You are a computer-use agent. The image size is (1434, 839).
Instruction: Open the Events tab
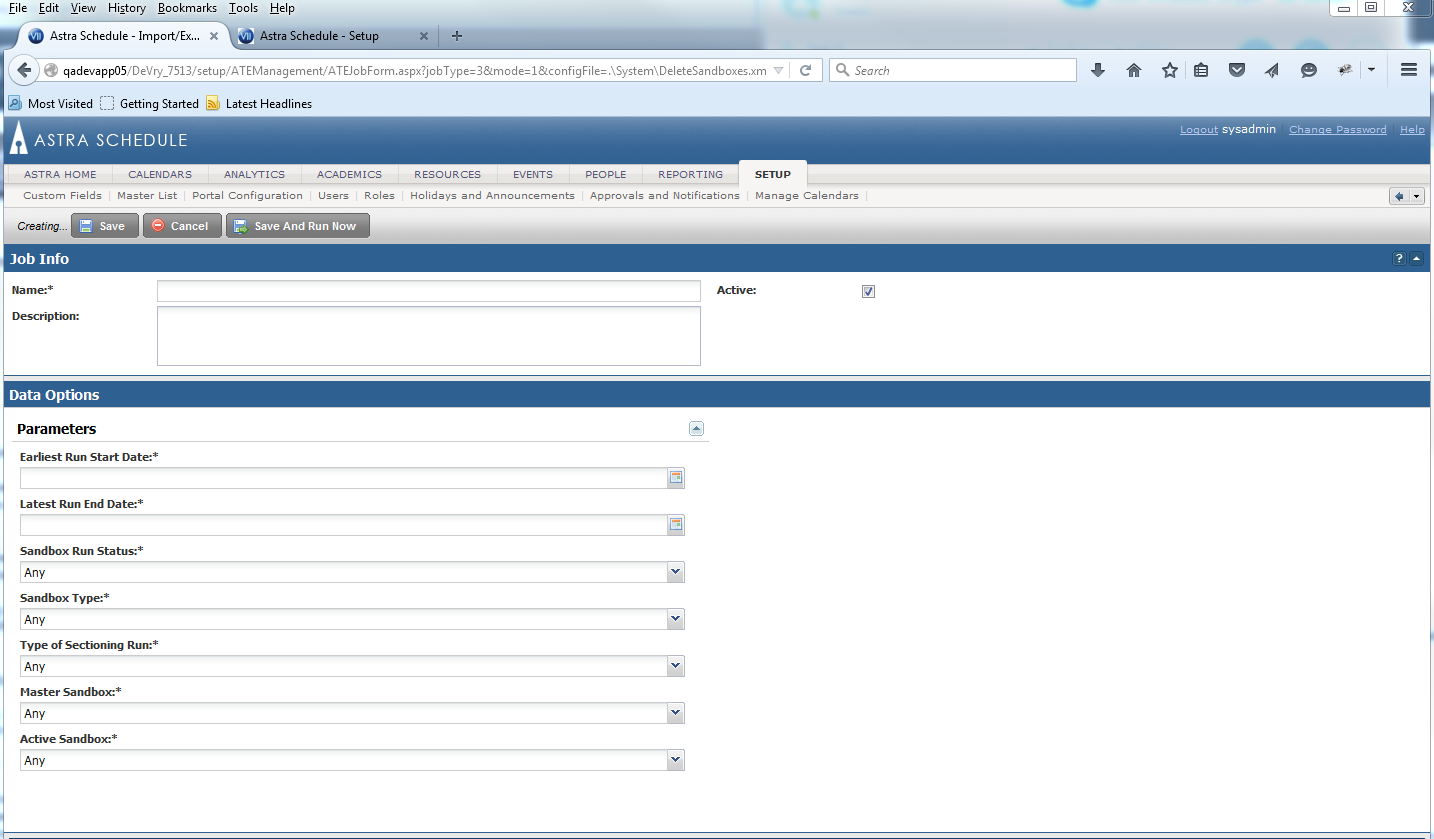(x=533, y=174)
